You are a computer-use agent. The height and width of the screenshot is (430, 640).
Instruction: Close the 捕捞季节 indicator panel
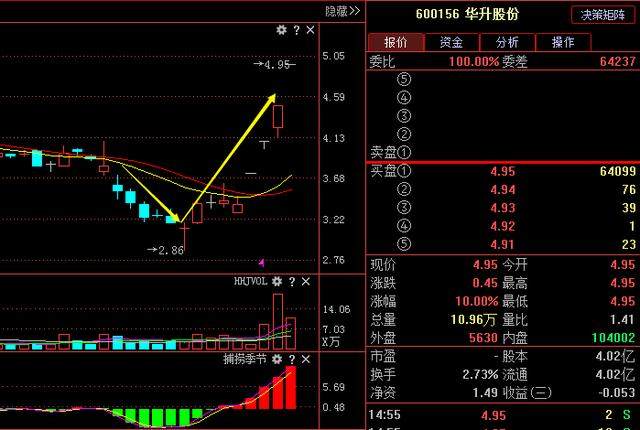(x=305, y=359)
